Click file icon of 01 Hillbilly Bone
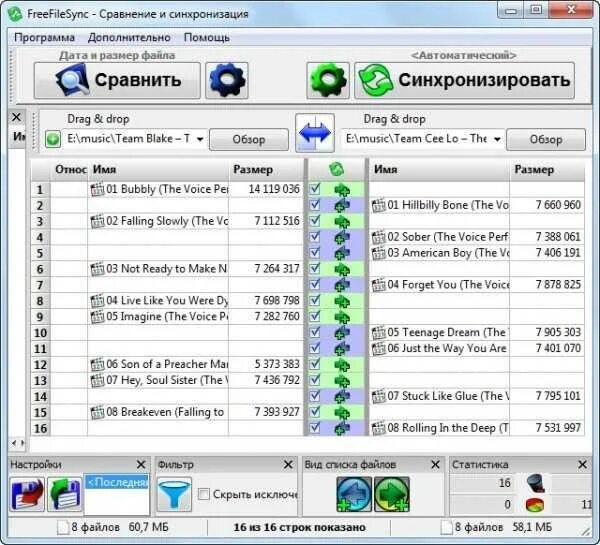This screenshot has width=600, height=545. click(379, 206)
